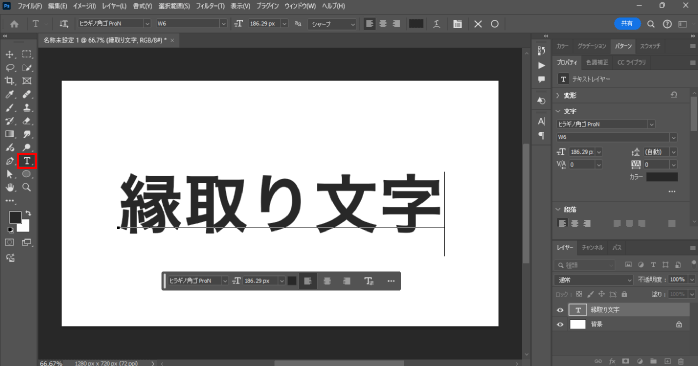This screenshot has width=698, height=366.
Task: Open the opacity 100% dropdown arrow
Action: click(x=692, y=280)
